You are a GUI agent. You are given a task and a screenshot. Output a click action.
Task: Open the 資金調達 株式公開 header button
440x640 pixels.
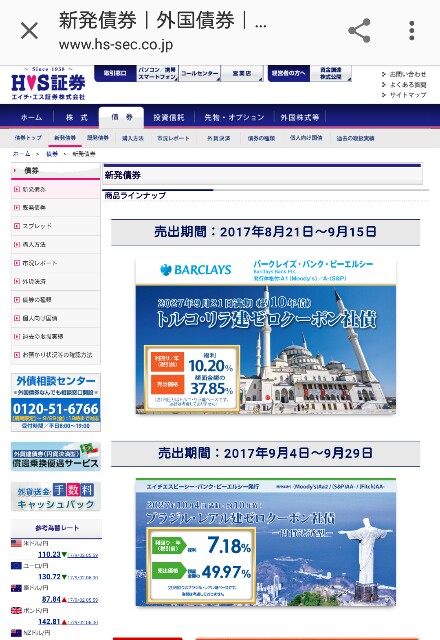coord(331,73)
